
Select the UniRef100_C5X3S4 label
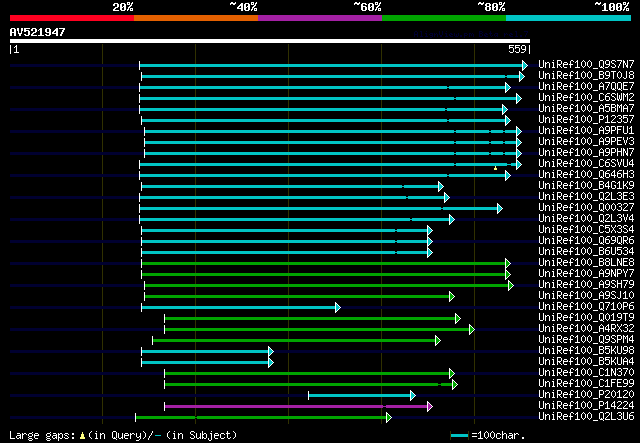click(586, 229)
